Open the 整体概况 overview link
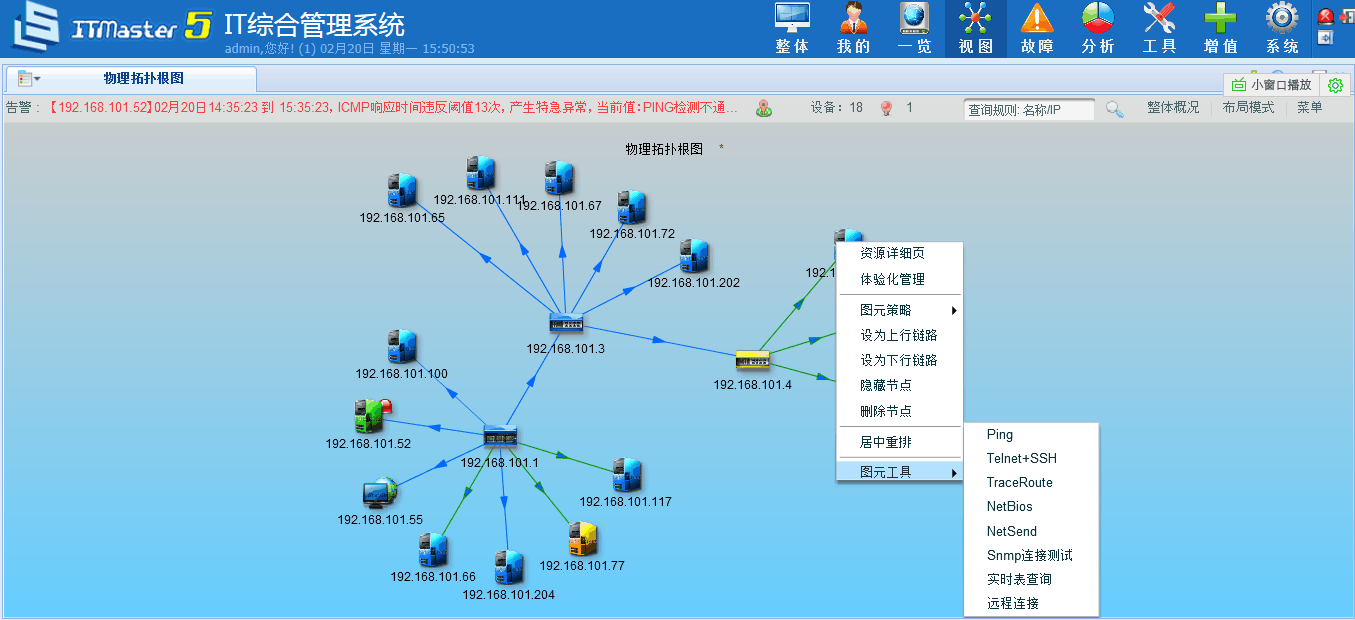The width and height of the screenshot is (1355, 620). point(1173,108)
